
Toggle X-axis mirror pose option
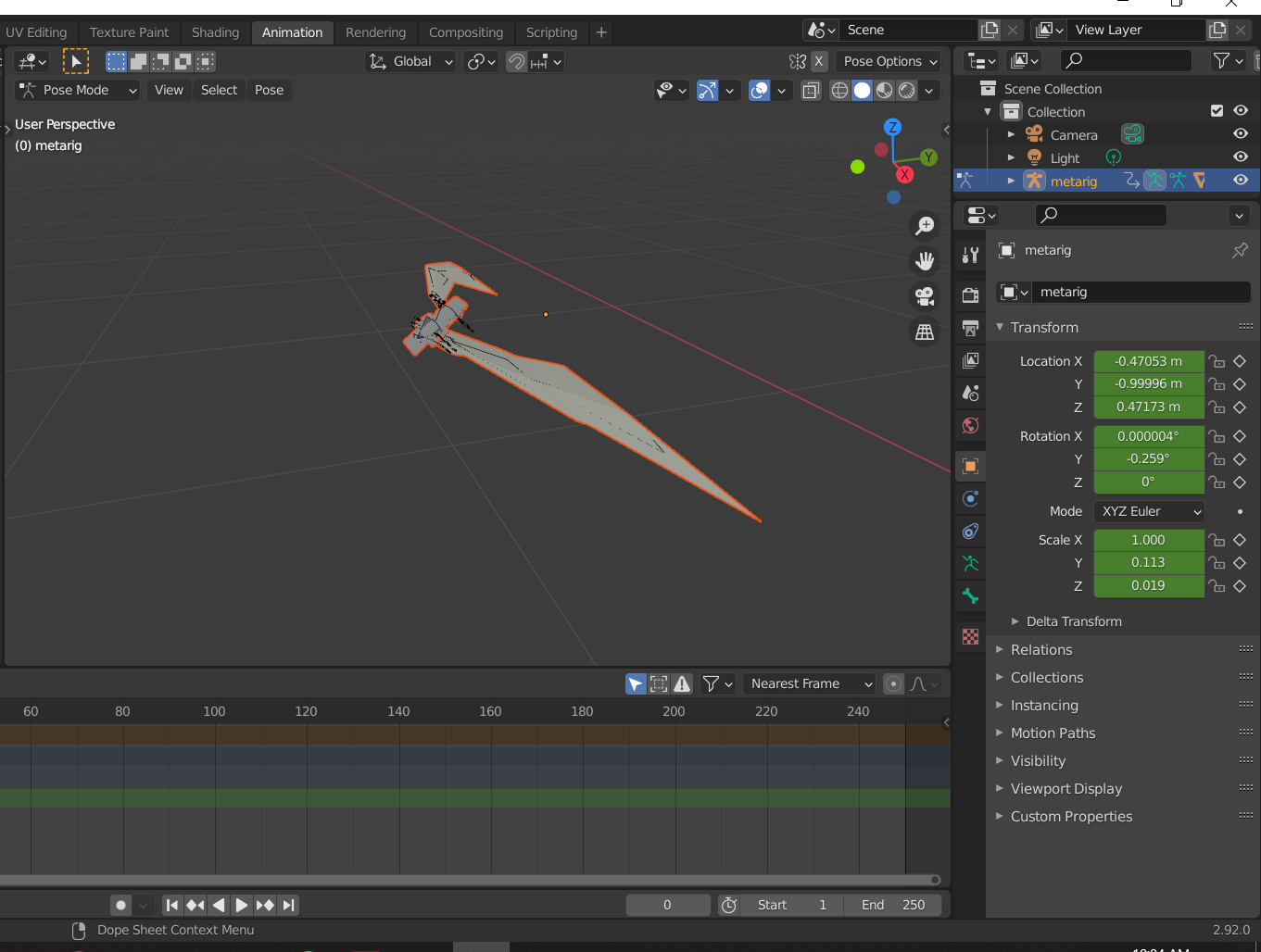(x=818, y=61)
